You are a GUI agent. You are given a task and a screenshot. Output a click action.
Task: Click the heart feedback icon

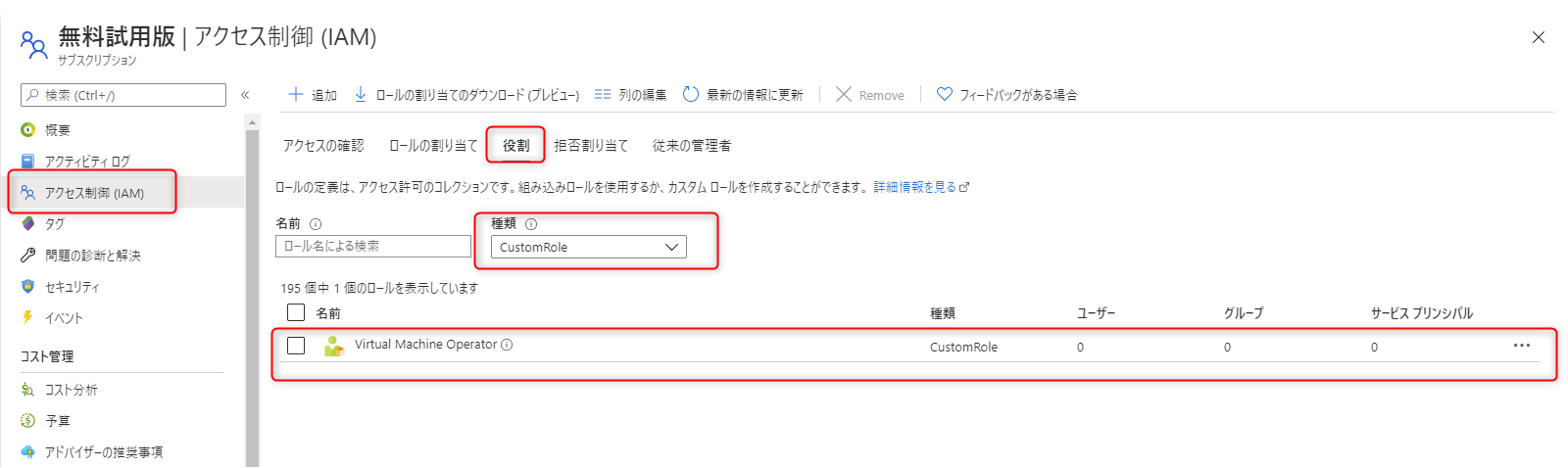pos(945,94)
